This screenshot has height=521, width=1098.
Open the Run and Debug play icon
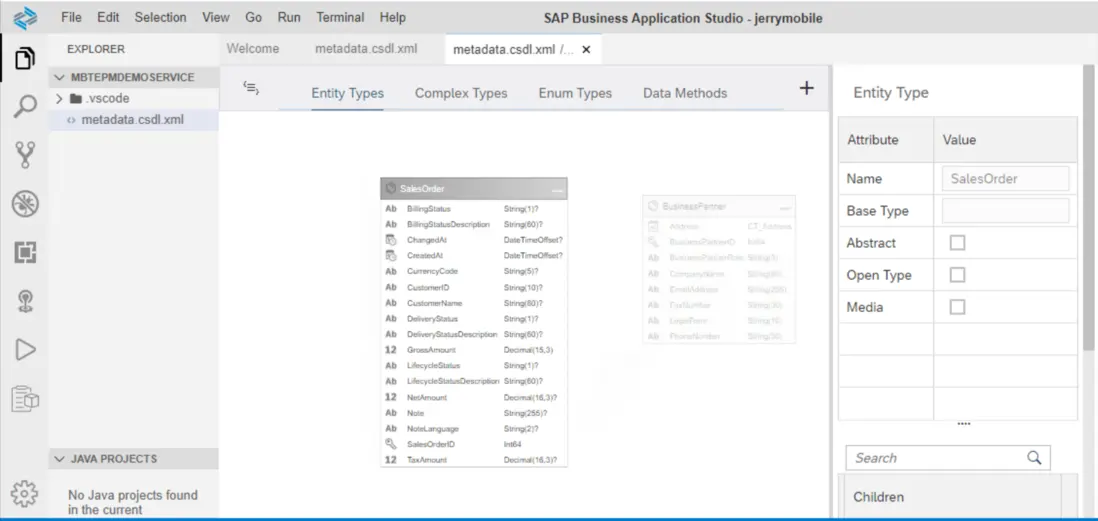pos(24,349)
